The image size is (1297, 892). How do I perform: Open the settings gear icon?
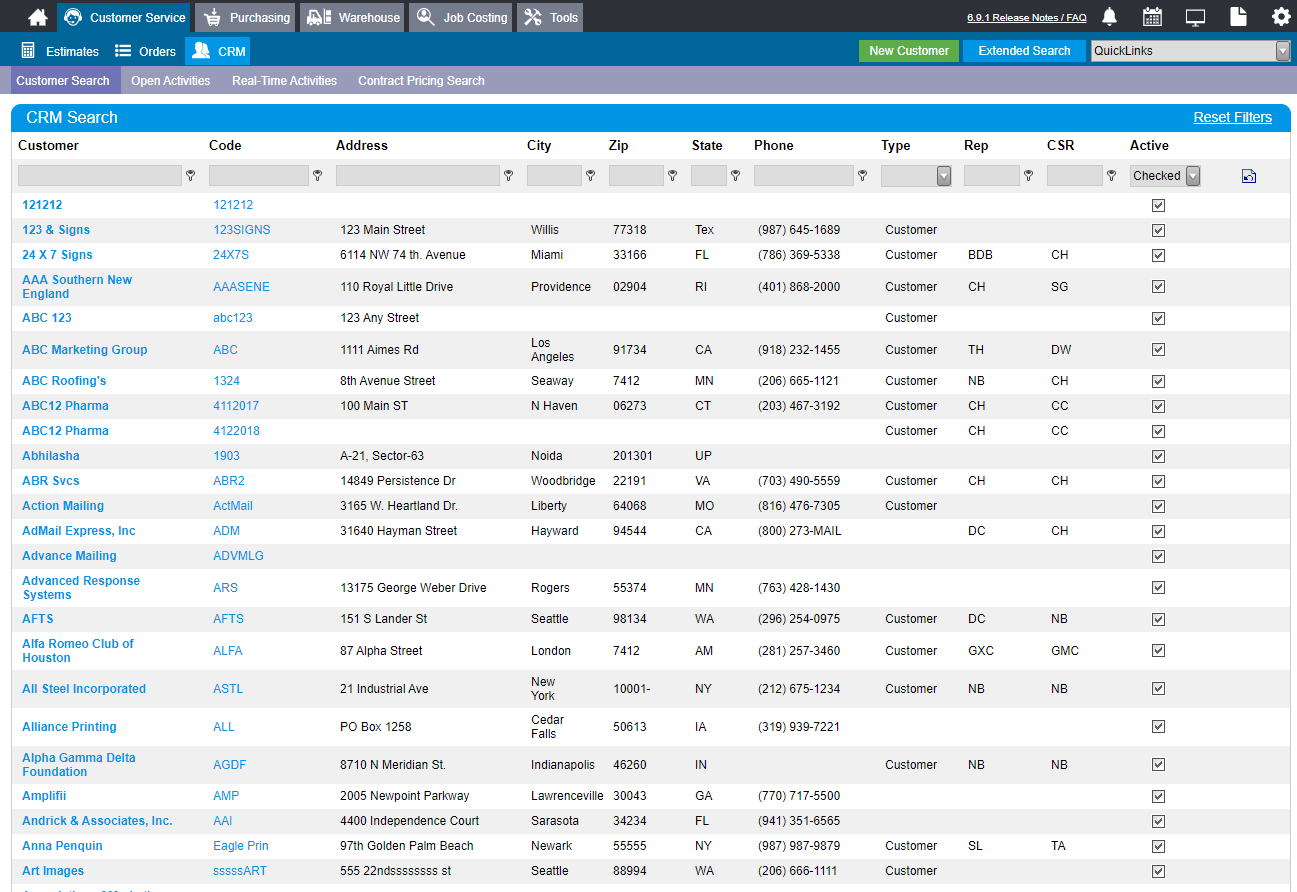point(1280,17)
